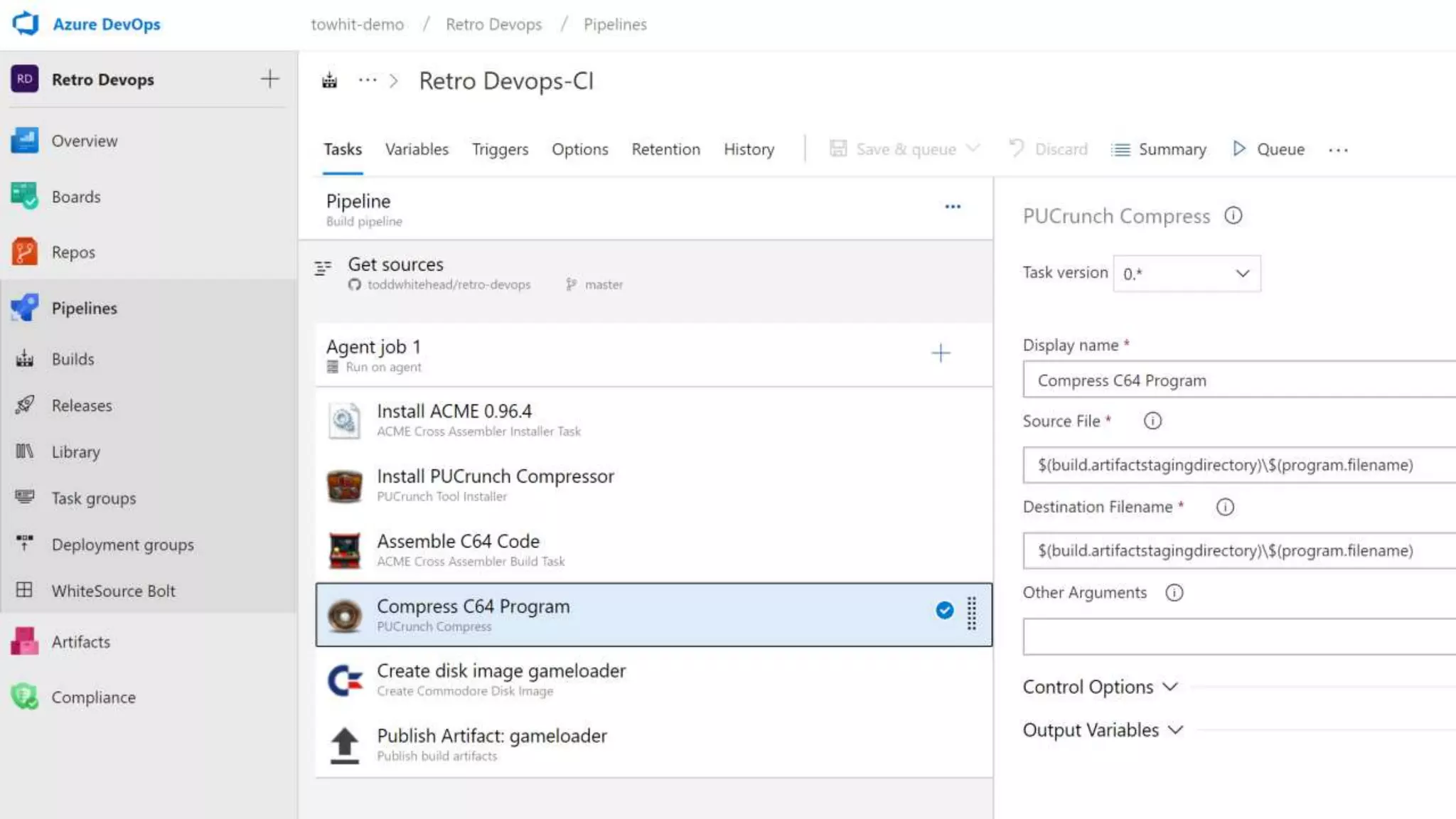Click info icon next to PUCrunch Compress
The width and height of the screenshot is (1456, 819).
click(x=1233, y=215)
